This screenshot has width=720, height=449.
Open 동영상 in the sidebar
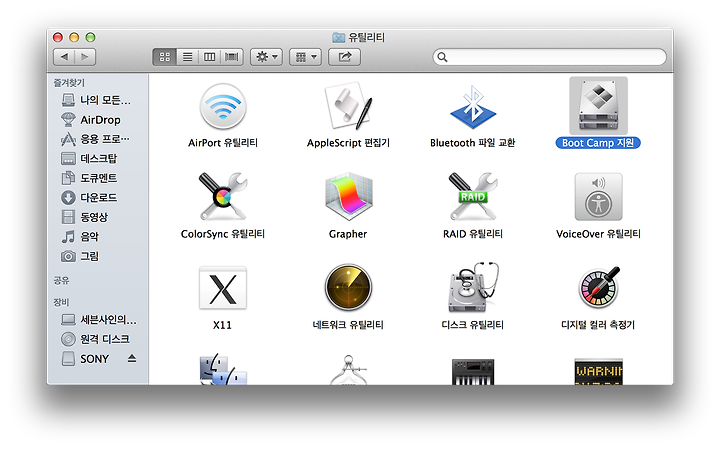click(97, 217)
